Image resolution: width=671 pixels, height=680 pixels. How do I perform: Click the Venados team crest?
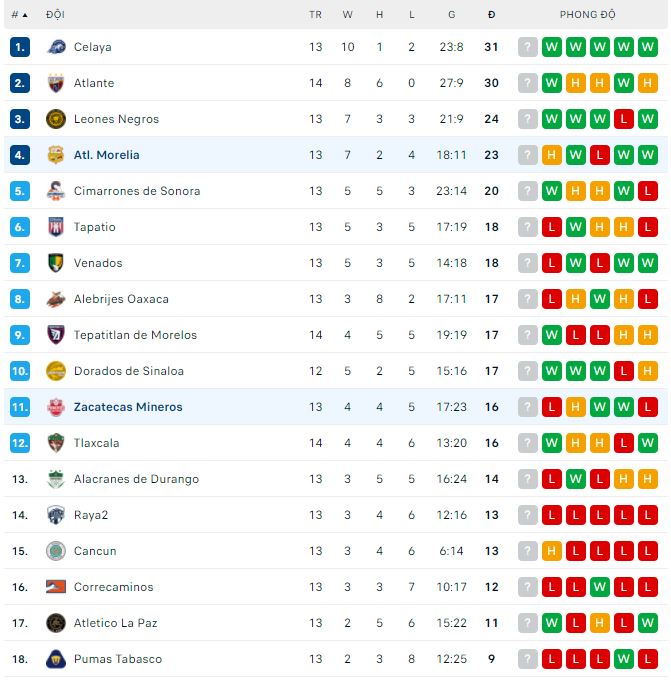tap(56, 263)
